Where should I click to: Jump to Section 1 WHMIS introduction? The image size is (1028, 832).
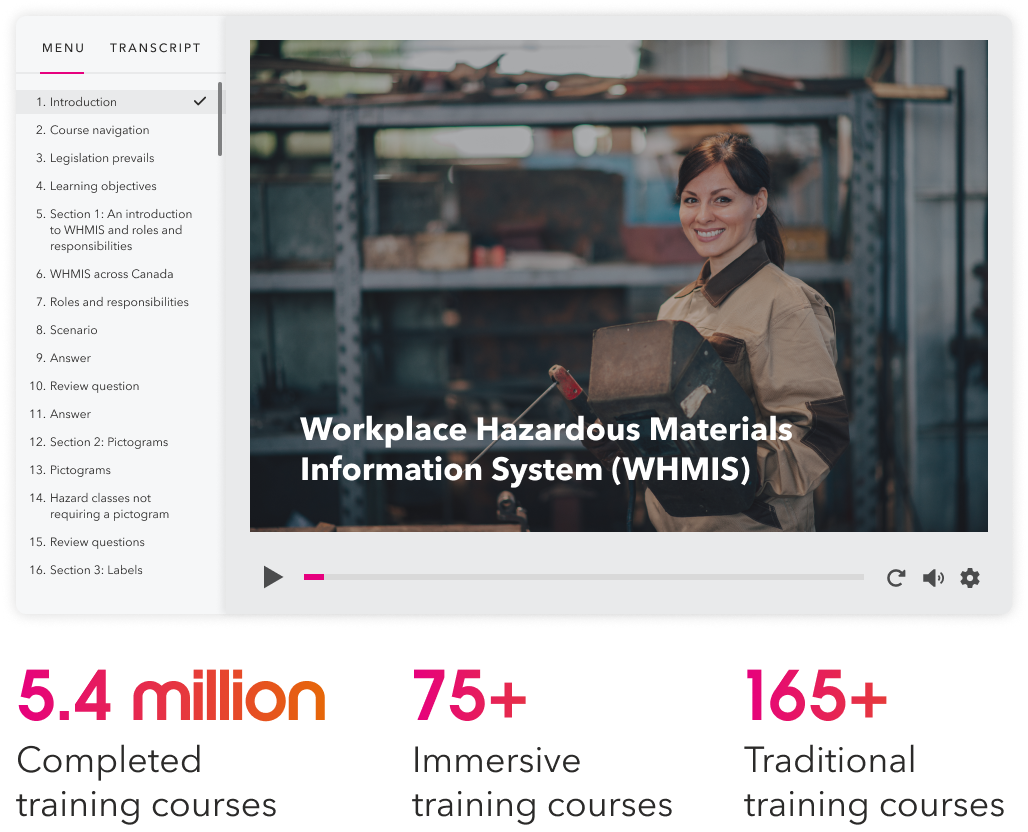120,230
